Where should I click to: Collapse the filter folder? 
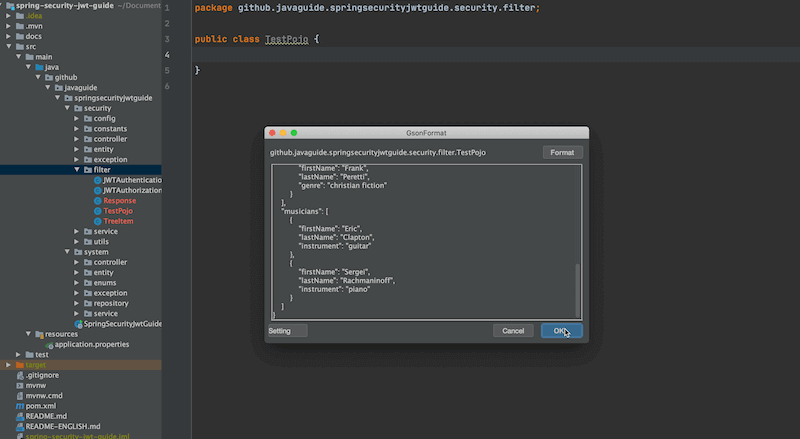tap(77, 170)
